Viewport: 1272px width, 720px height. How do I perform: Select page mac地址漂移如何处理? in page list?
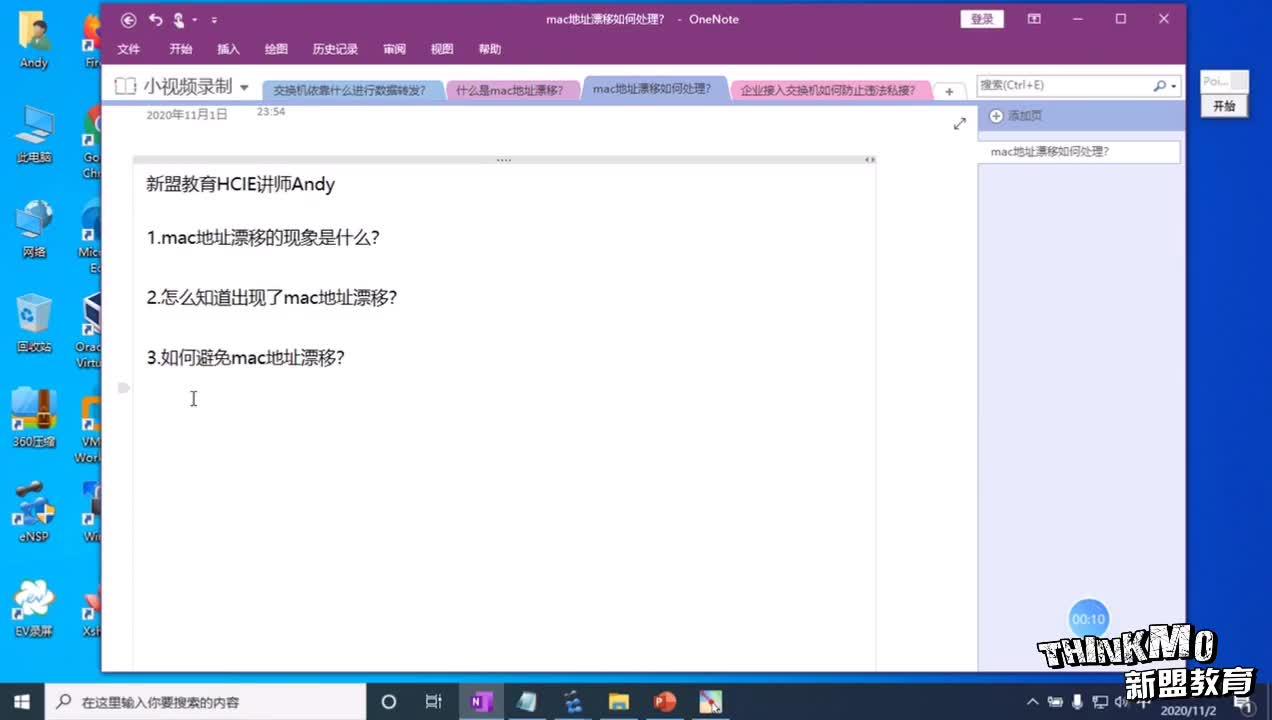point(1079,152)
